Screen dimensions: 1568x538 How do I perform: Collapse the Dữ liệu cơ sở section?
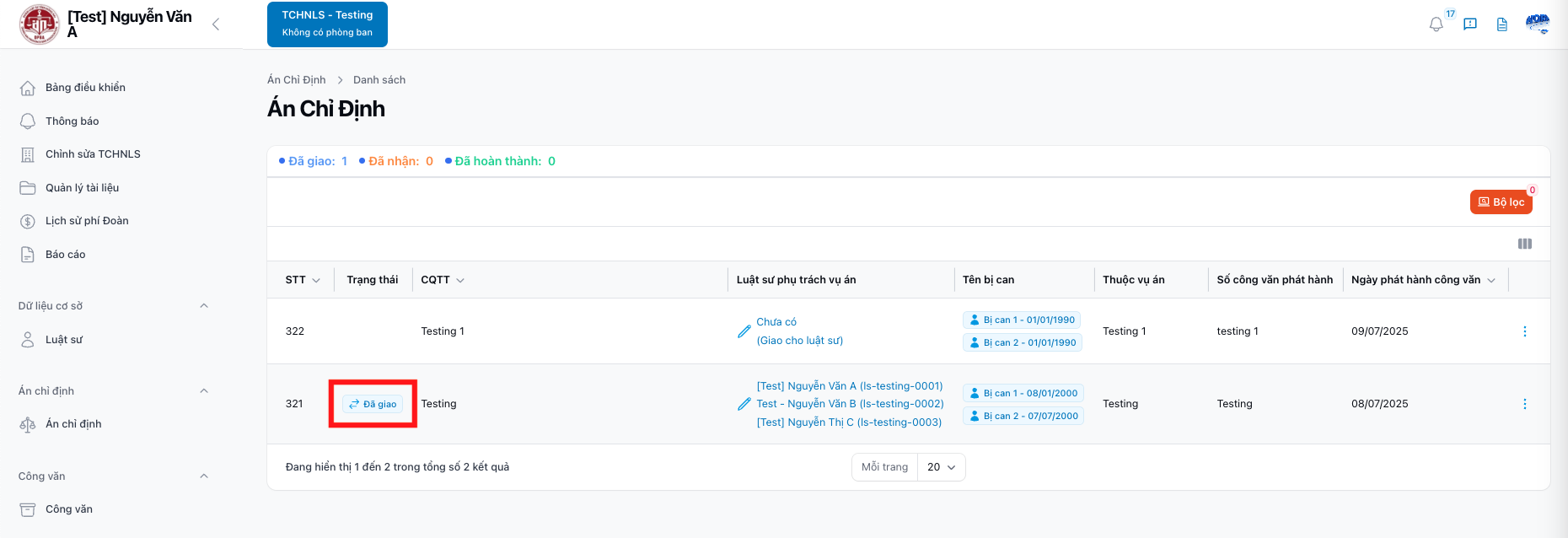(x=204, y=306)
